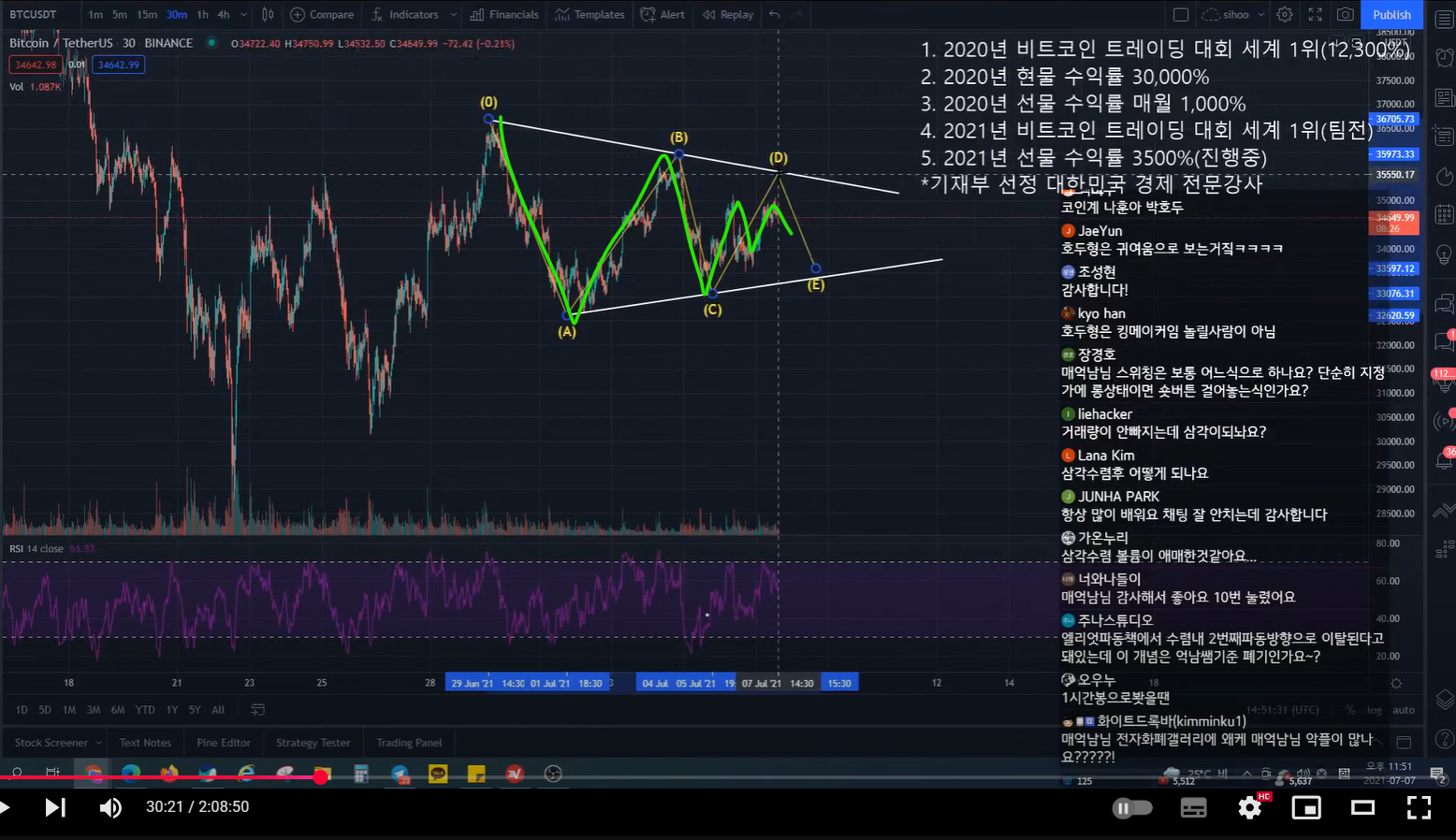1456x840 pixels.
Task: Set the date range to YTD
Action: tap(145, 710)
